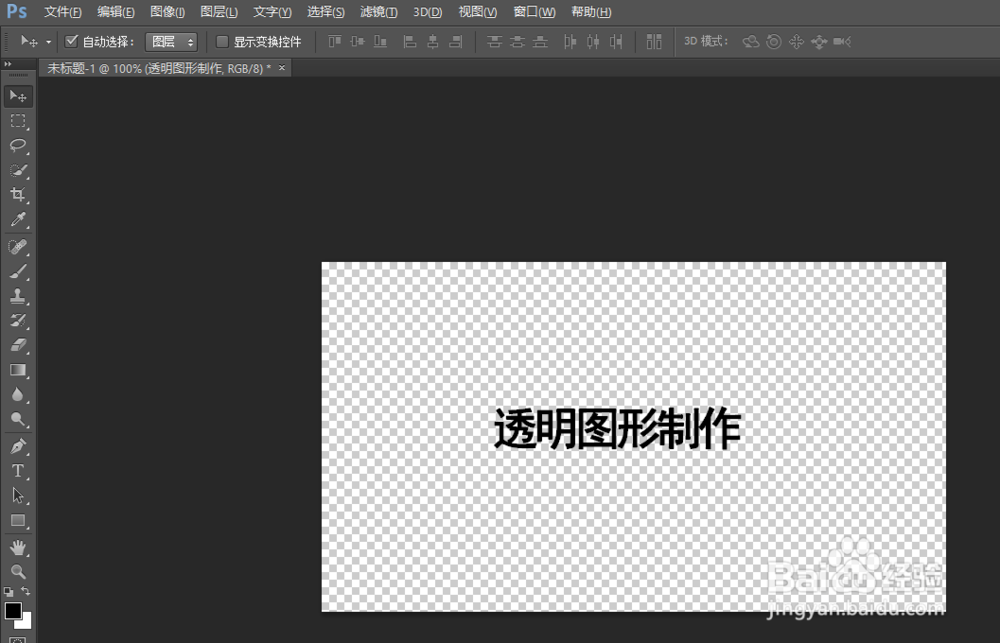Click the align horizontal centers icon
Viewport: 1000px width, 643px height.
click(433, 41)
